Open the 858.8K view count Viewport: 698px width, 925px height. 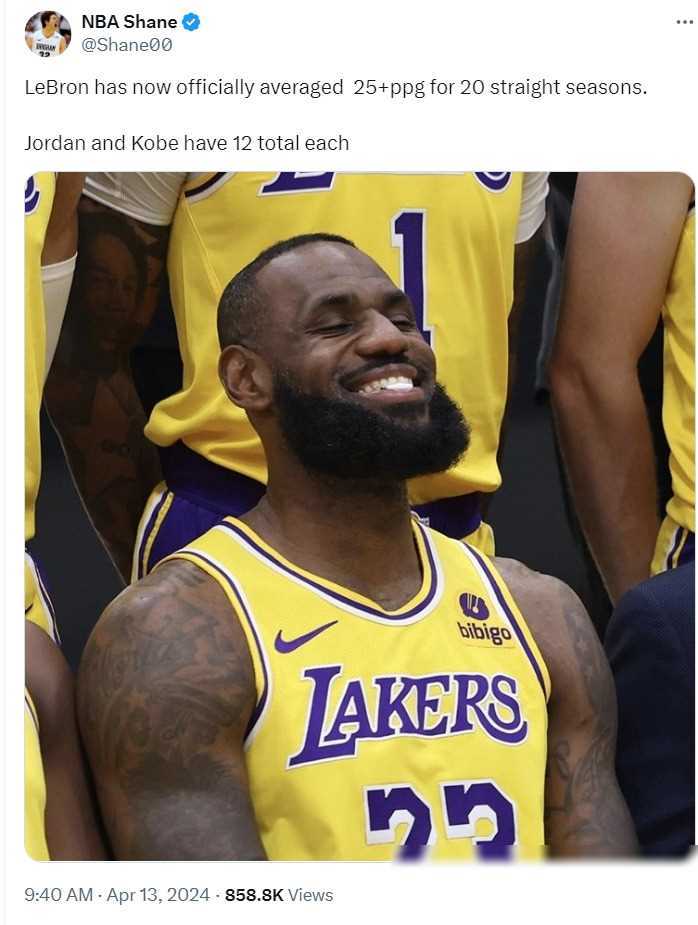[x=254, y=895]
